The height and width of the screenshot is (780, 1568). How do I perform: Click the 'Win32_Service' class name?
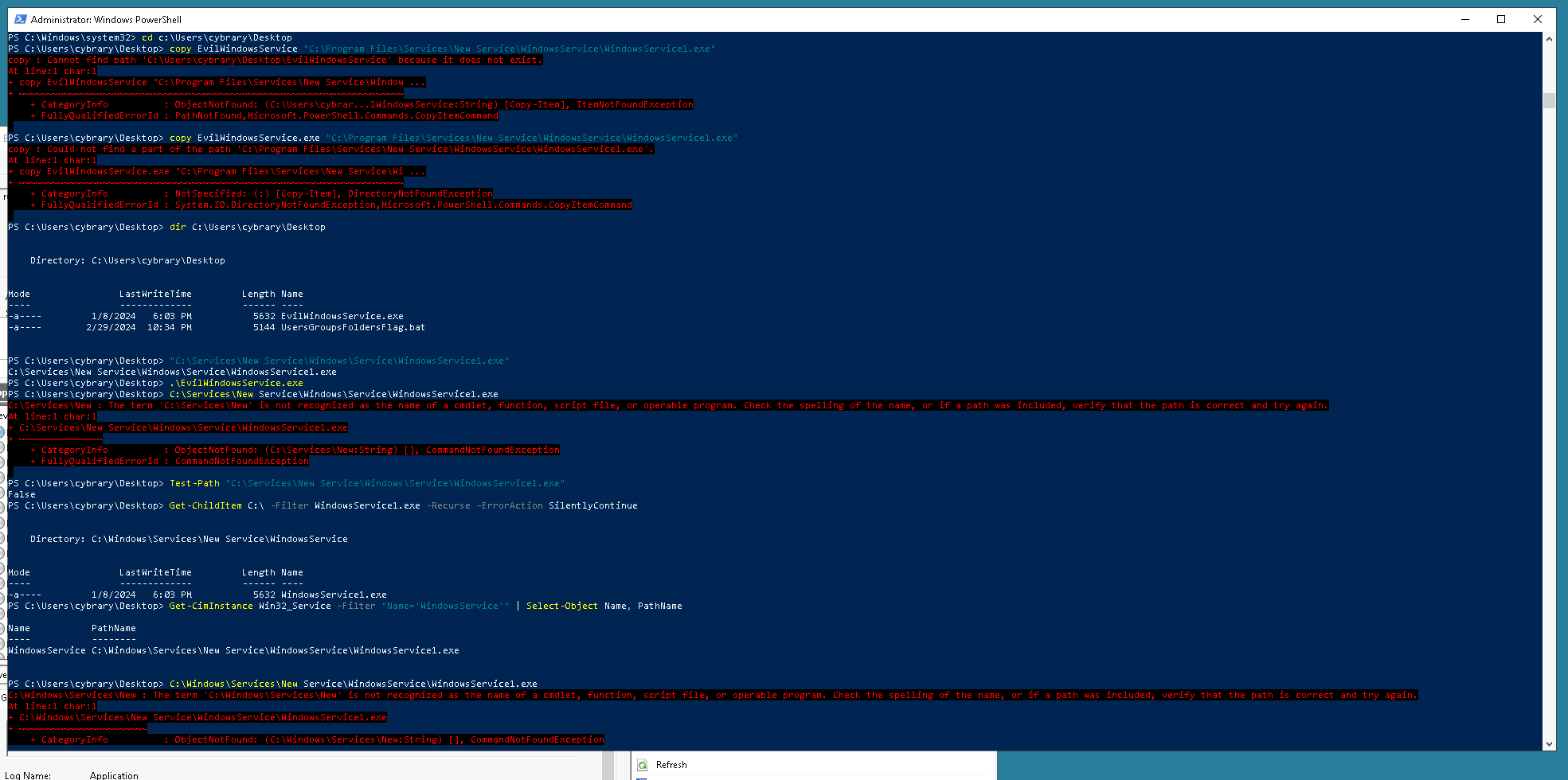click(x=295, y=606)
